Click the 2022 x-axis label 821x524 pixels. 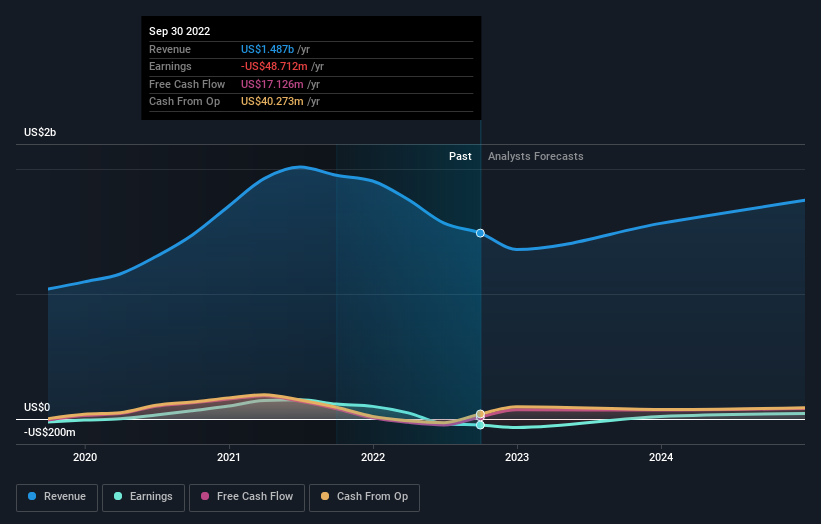click(x=373, y=457)
